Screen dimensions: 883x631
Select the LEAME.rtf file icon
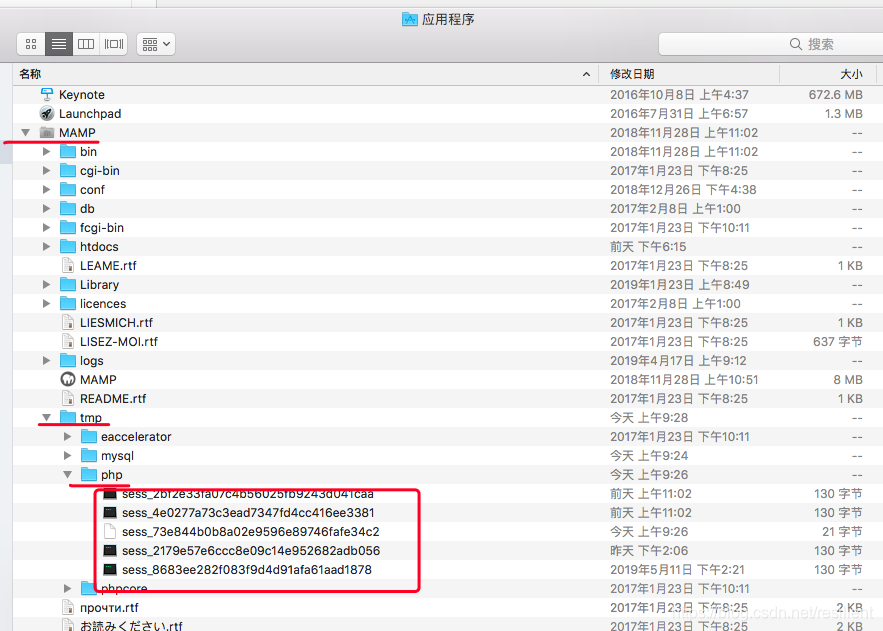68,266
